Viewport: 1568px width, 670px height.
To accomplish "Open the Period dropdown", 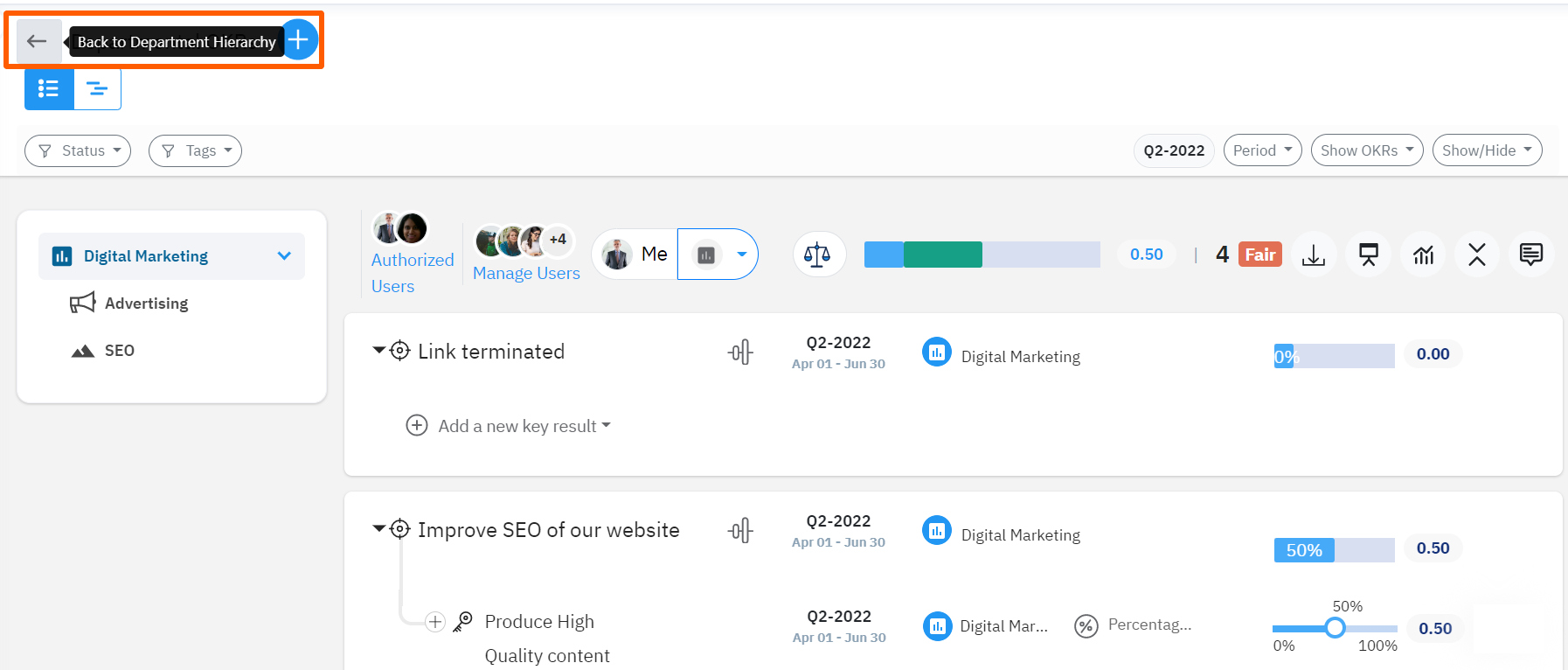I will (1262, 150).
